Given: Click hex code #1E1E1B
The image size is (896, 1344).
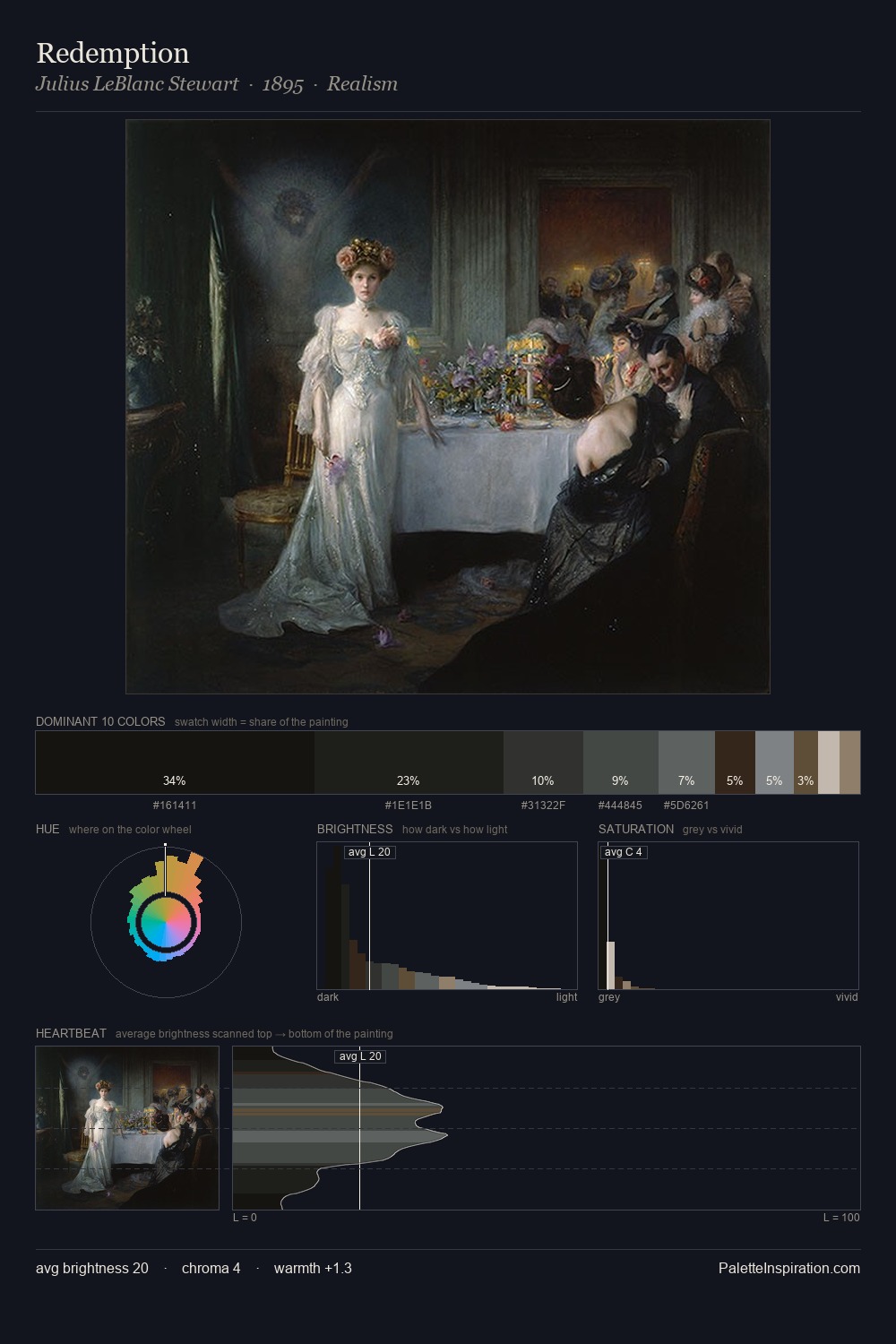Looking at the screenshot, I should tap(409, 806).
